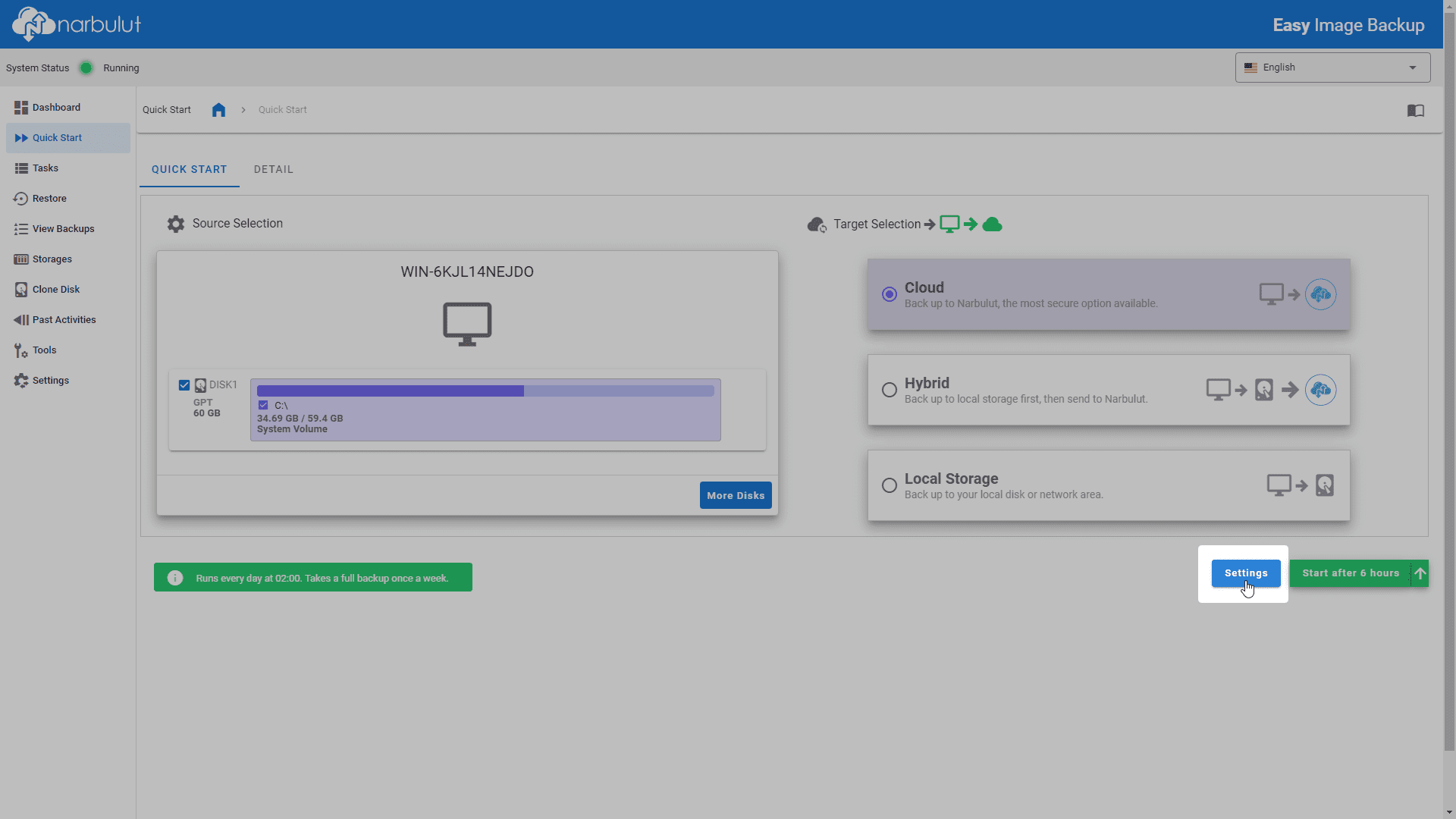Open the Storages page
Image resolution: width=1456 pixels, height=819 pixels.
pos(68,259)
